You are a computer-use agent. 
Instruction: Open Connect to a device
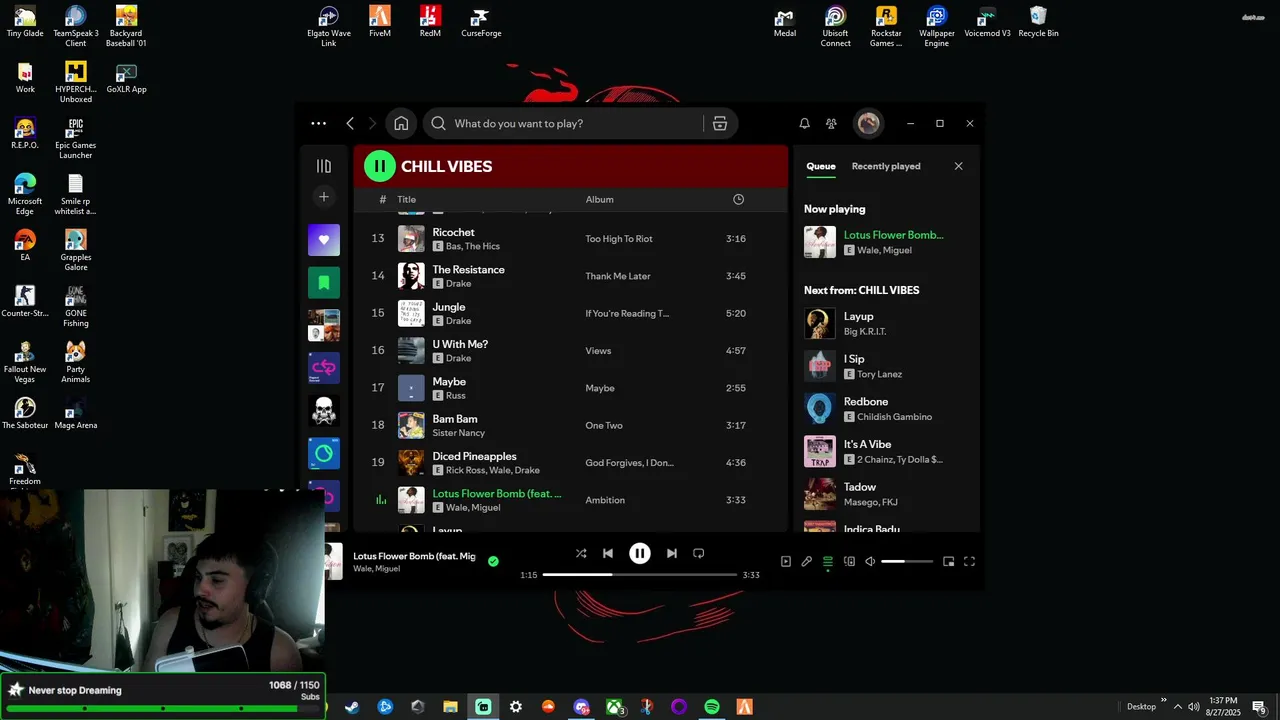pyautogui.click(x=849, y=562)
